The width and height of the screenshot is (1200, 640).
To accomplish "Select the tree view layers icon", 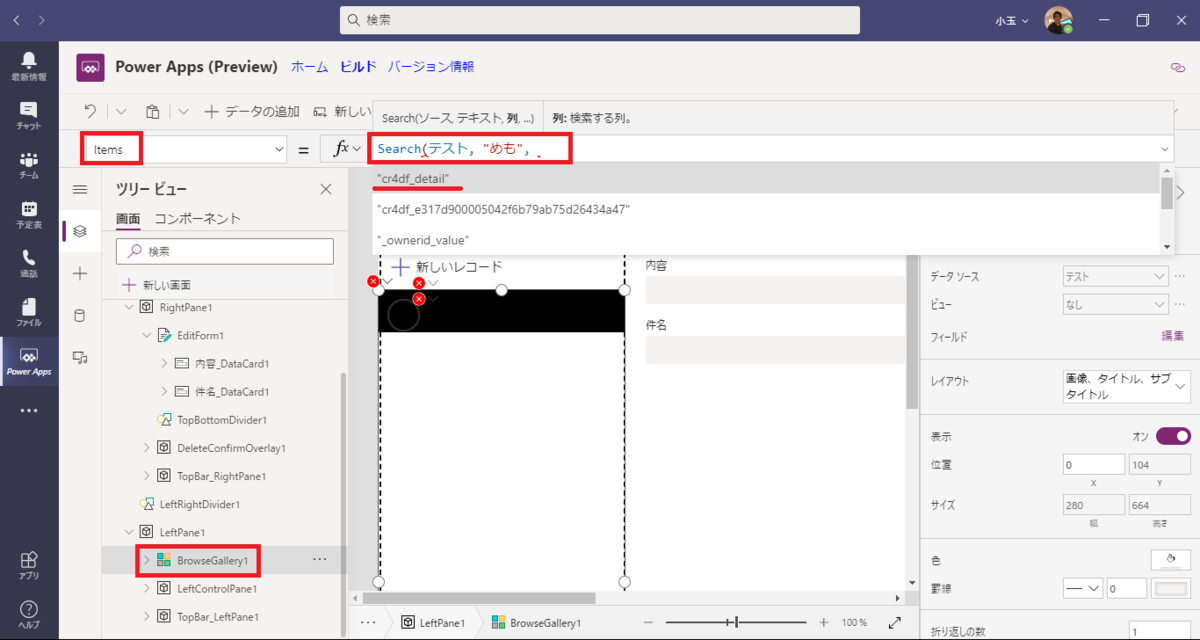I will click(x=80, y=231).
